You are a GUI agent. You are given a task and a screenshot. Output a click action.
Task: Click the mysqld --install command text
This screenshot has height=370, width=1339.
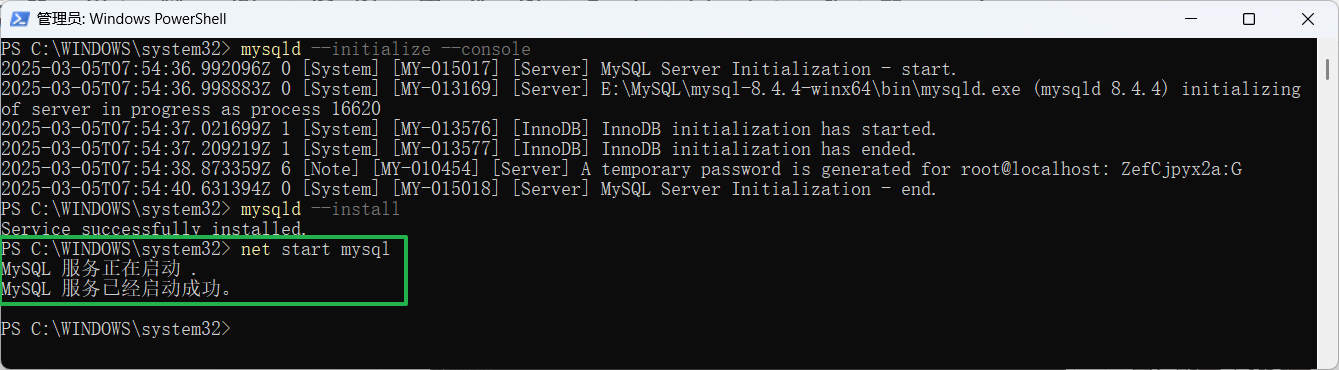(320, 209)
